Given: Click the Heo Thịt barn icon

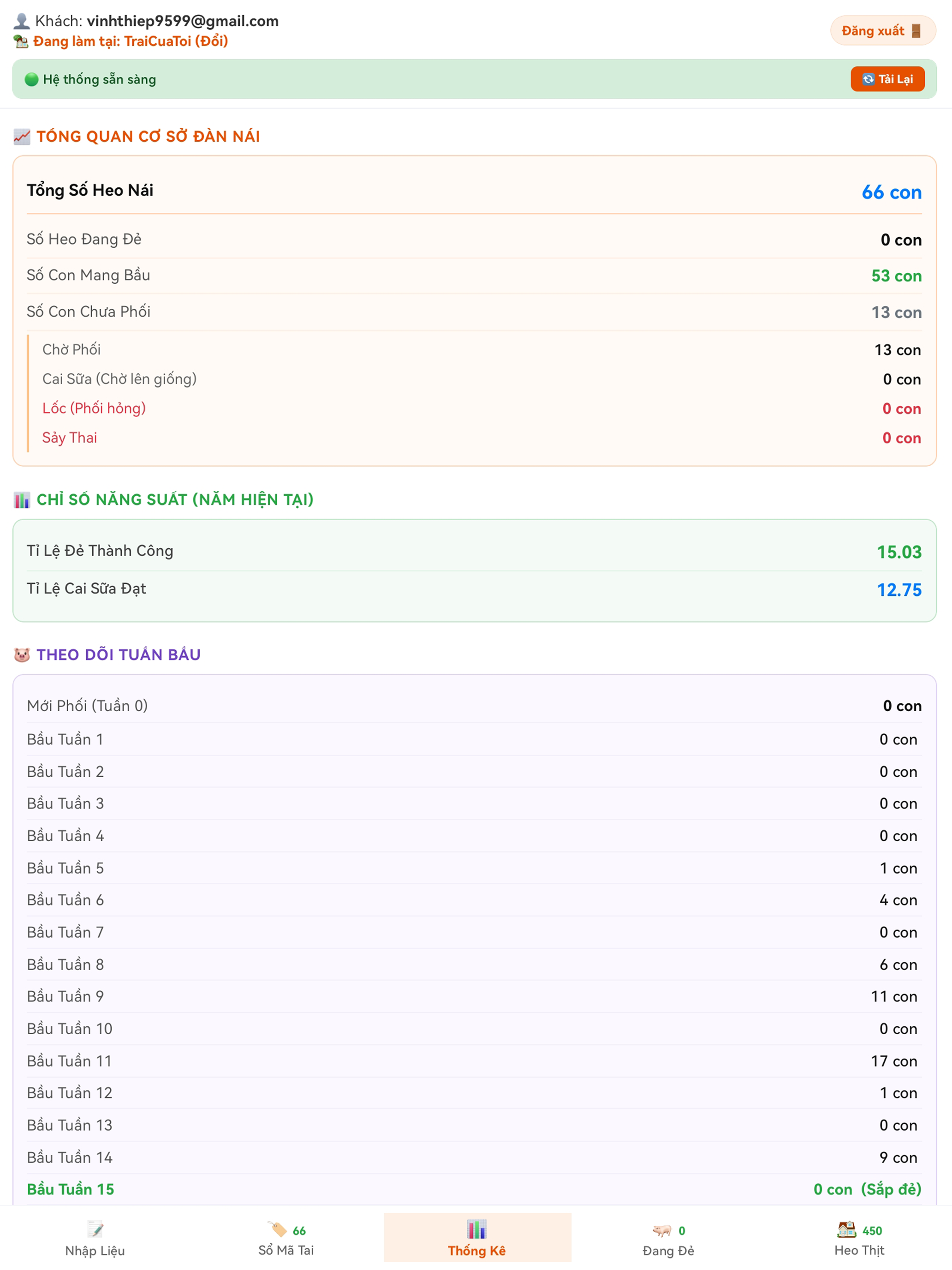Looking at the screenshot, I should pos(846,1229).
